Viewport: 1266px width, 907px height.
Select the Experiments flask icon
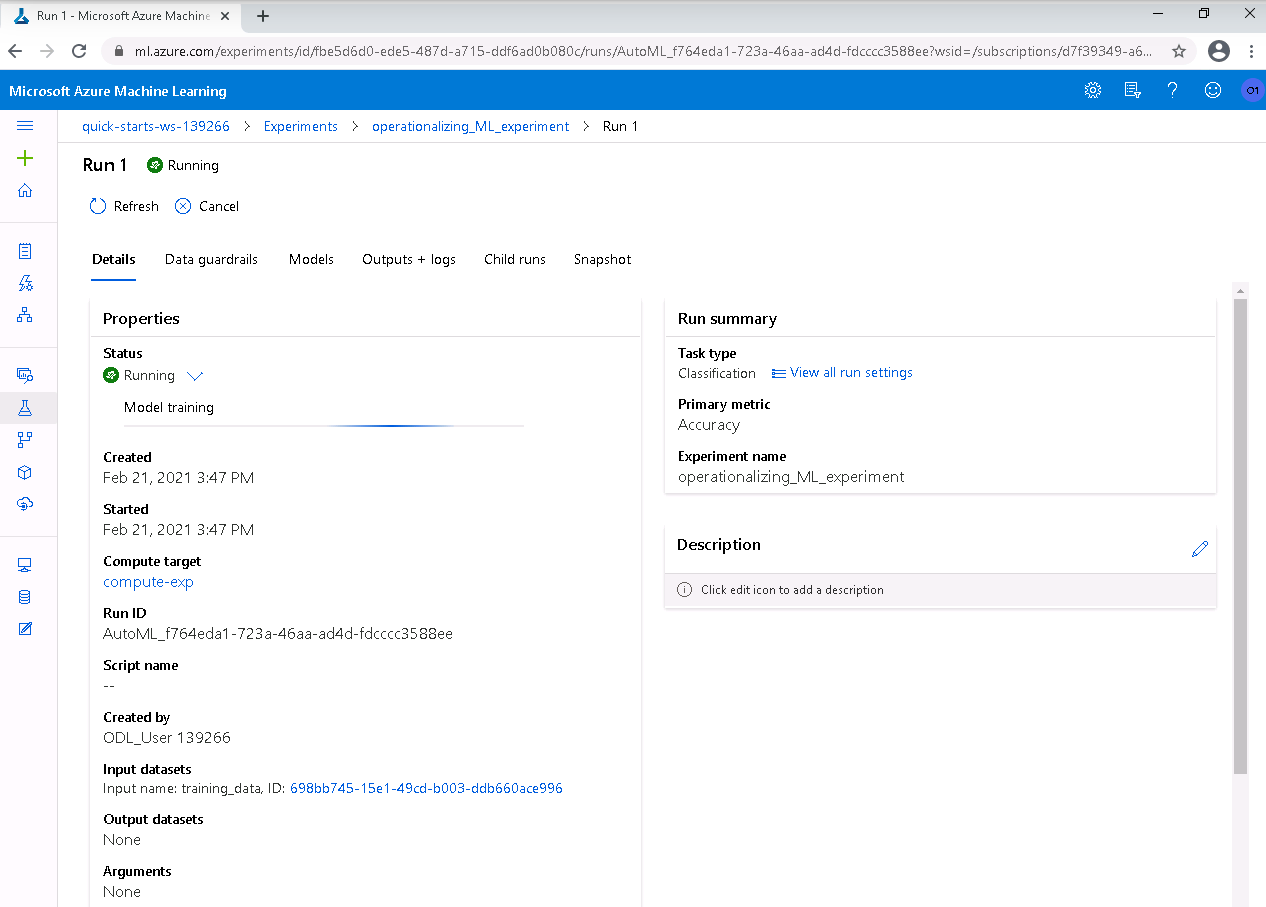pyautogui.click(x=25, y=408)
